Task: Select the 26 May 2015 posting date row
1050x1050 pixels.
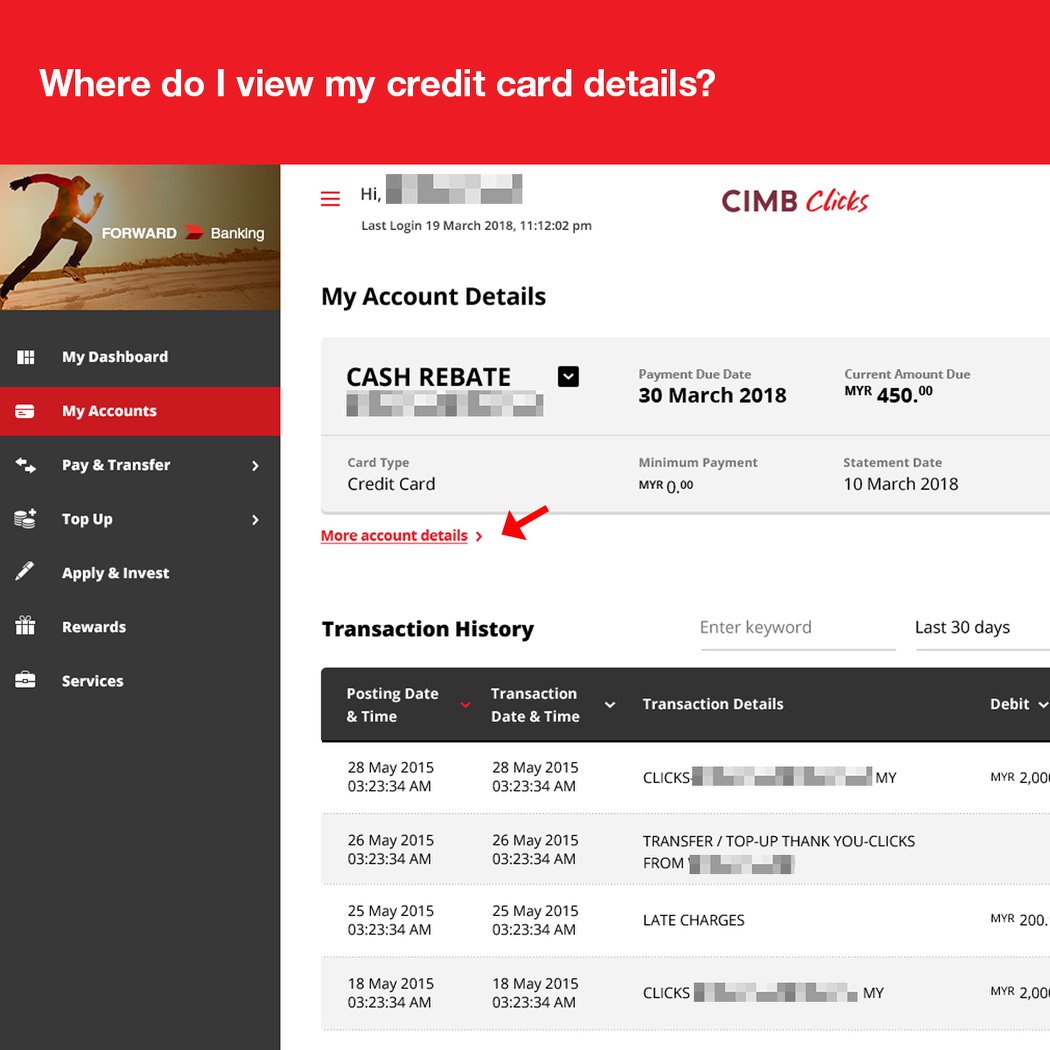Action: click(x=390, y=849)
